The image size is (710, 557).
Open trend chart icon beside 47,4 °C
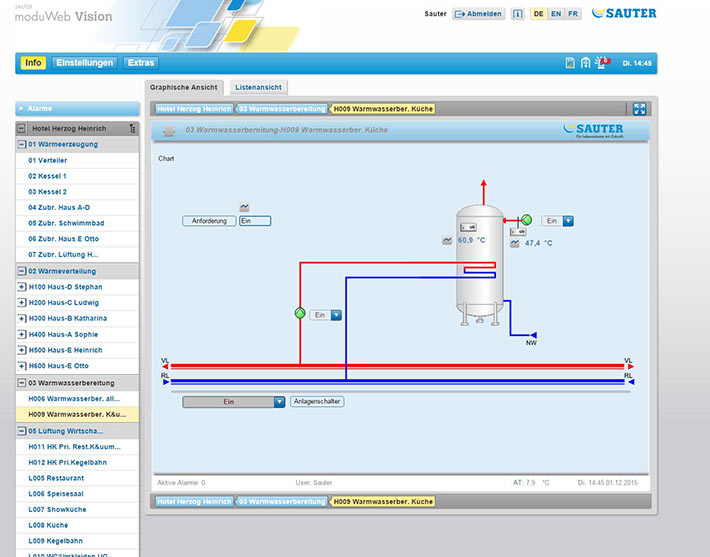(514, 243)
